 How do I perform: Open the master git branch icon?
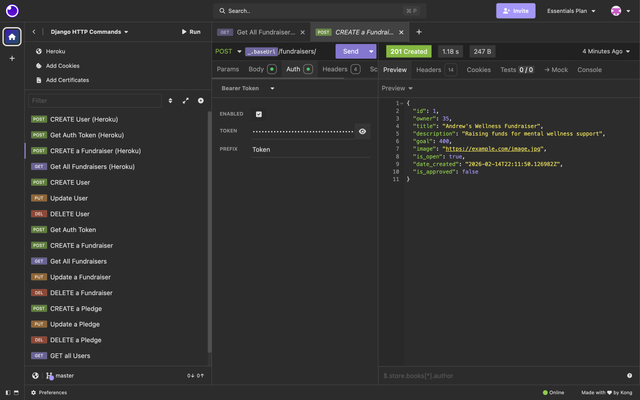click(49, 376)
